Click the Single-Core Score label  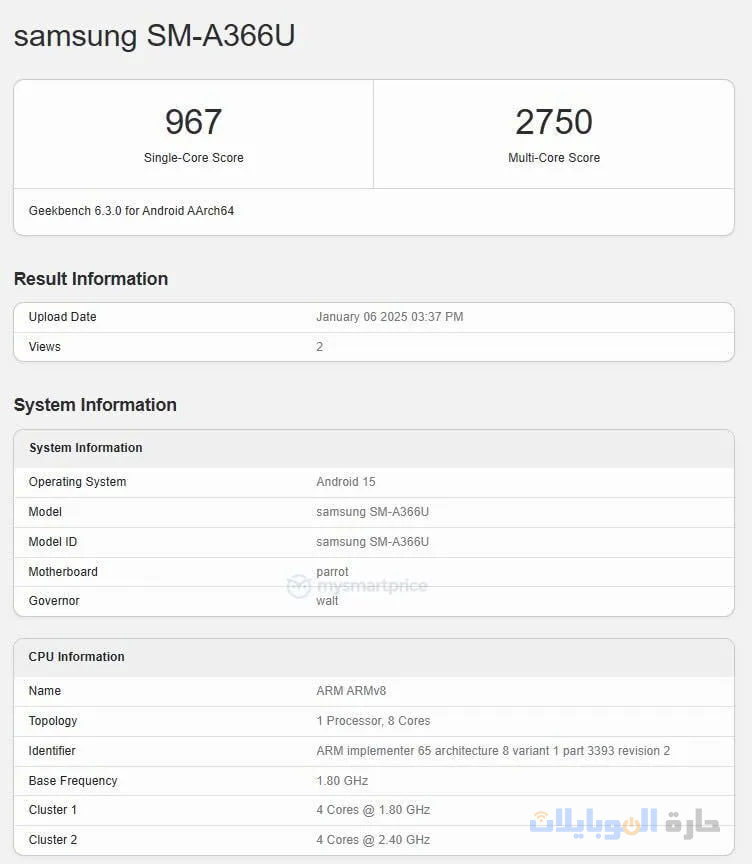pos(193,158)
